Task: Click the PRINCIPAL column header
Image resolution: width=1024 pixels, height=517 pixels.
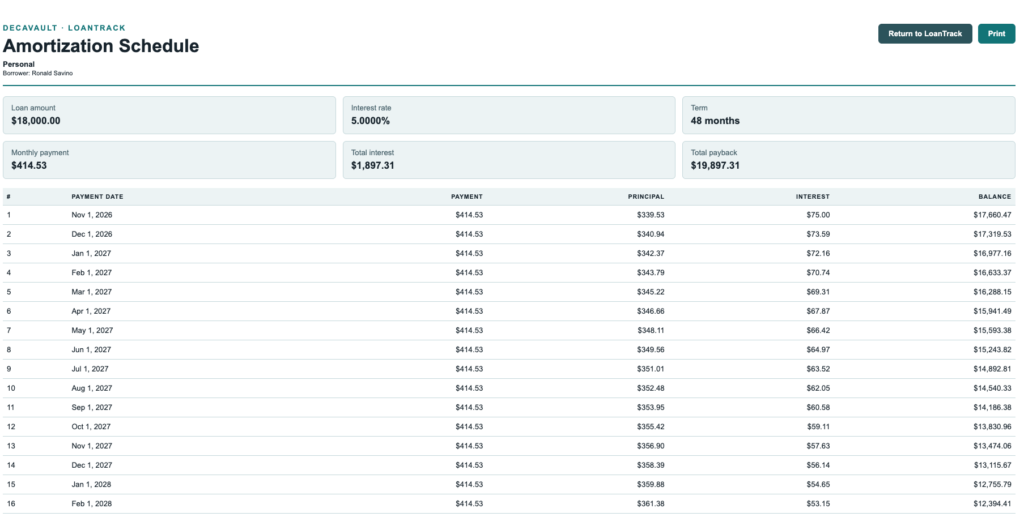Action: [646, 196]
